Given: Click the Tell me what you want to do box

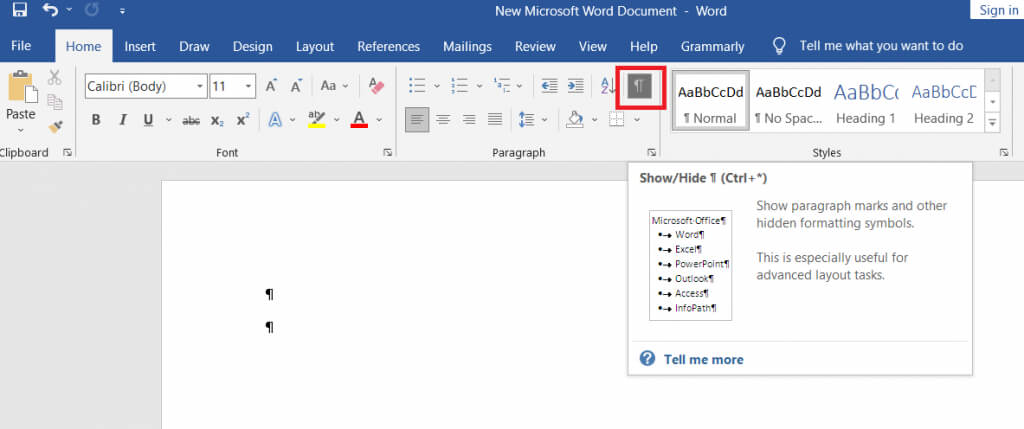Looking at the screenshot, I should coord(880,46).
